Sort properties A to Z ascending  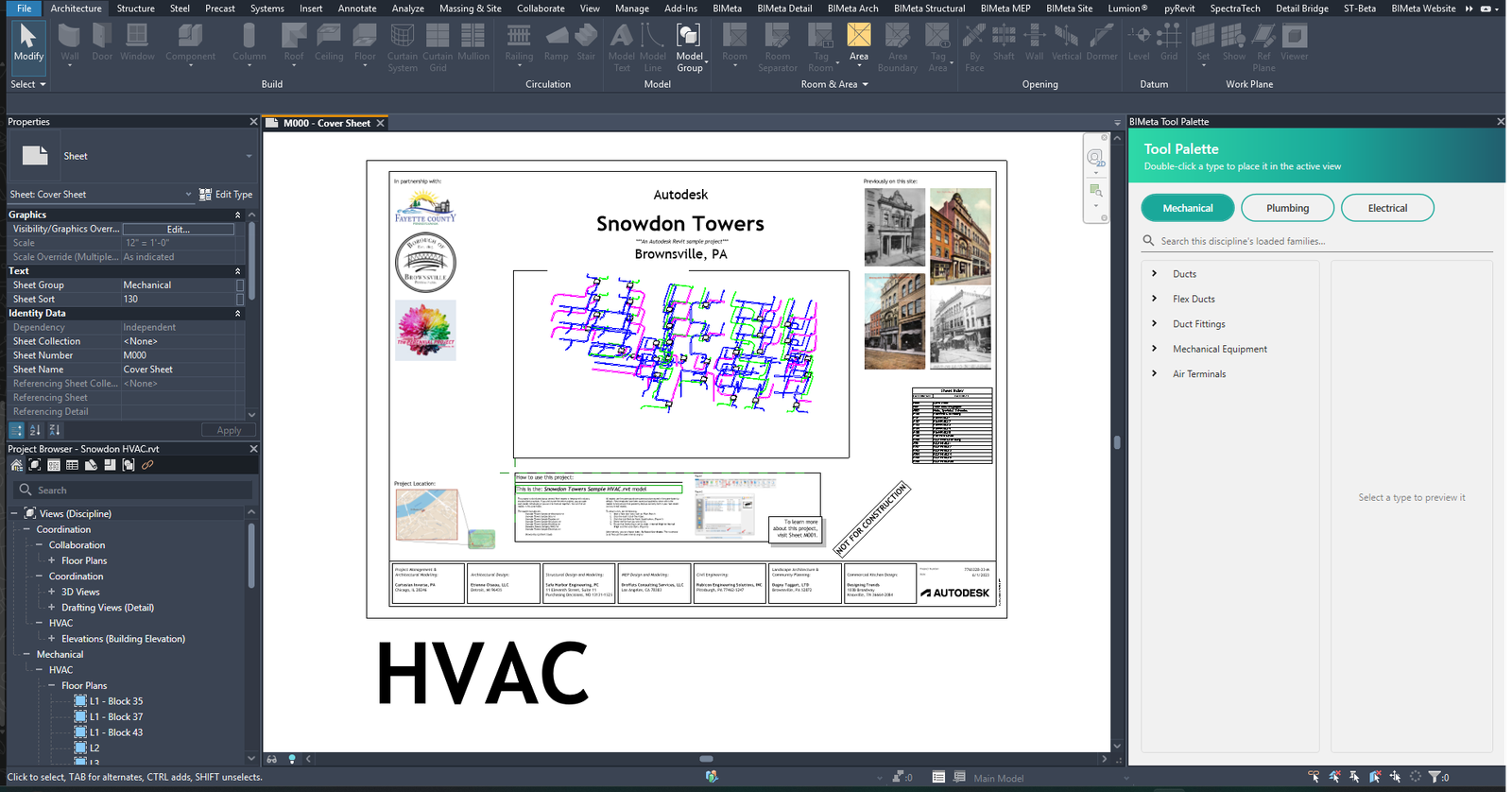(x=35, y=430)
